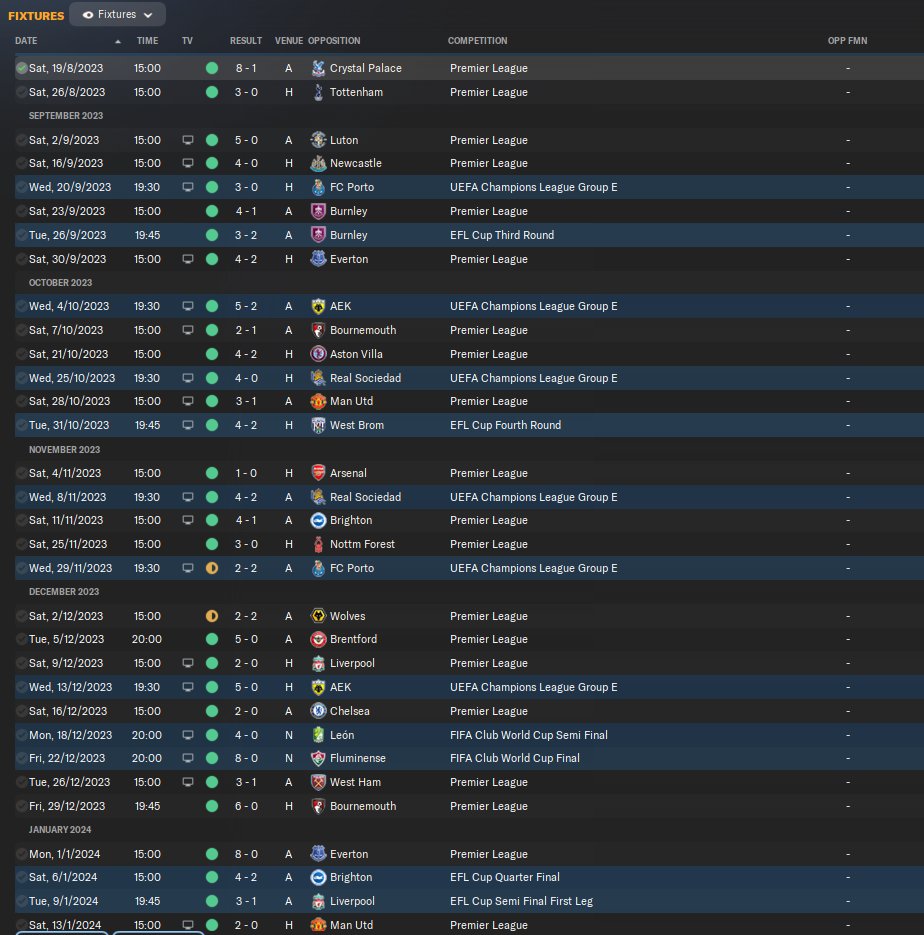Toggle the checkmark on Mon, 1/1/2024 row

coord(21,854)
